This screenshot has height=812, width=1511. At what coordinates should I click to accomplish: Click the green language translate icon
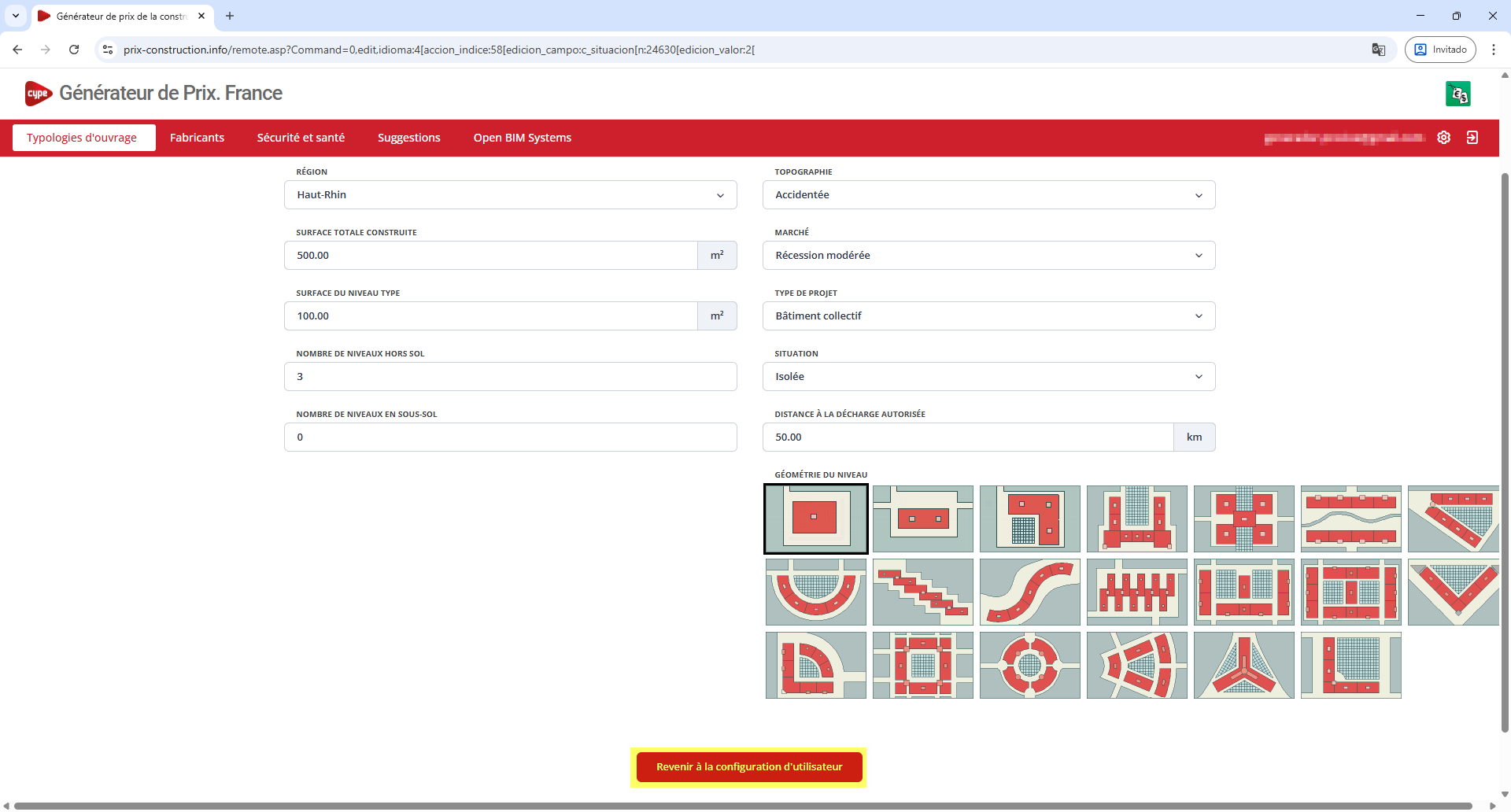click(1458, 94)
